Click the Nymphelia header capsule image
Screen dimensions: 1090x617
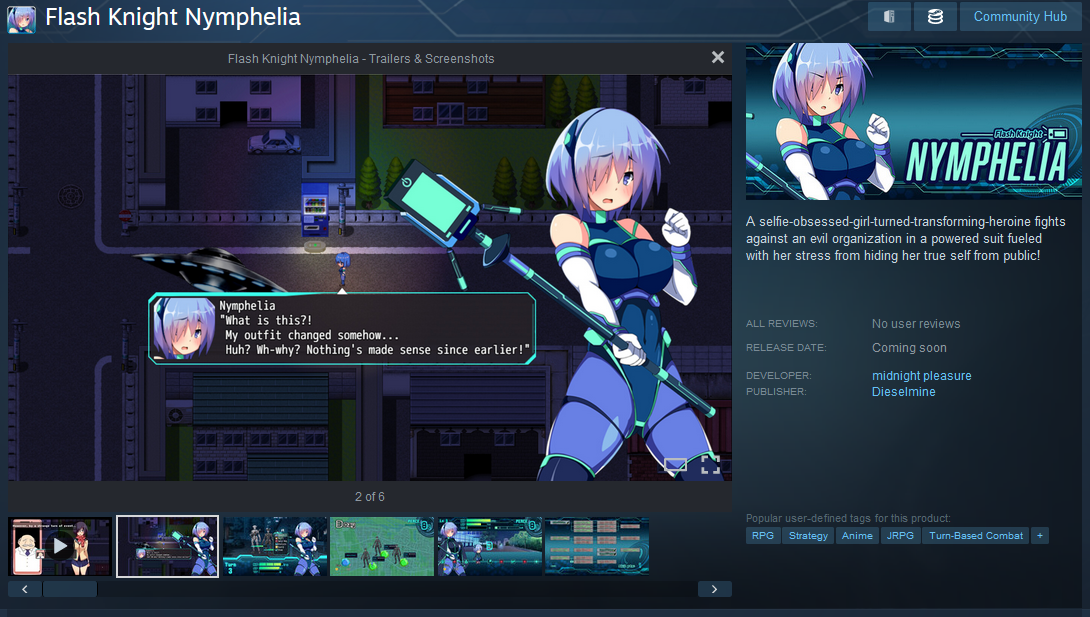click(x=913, y=122)
